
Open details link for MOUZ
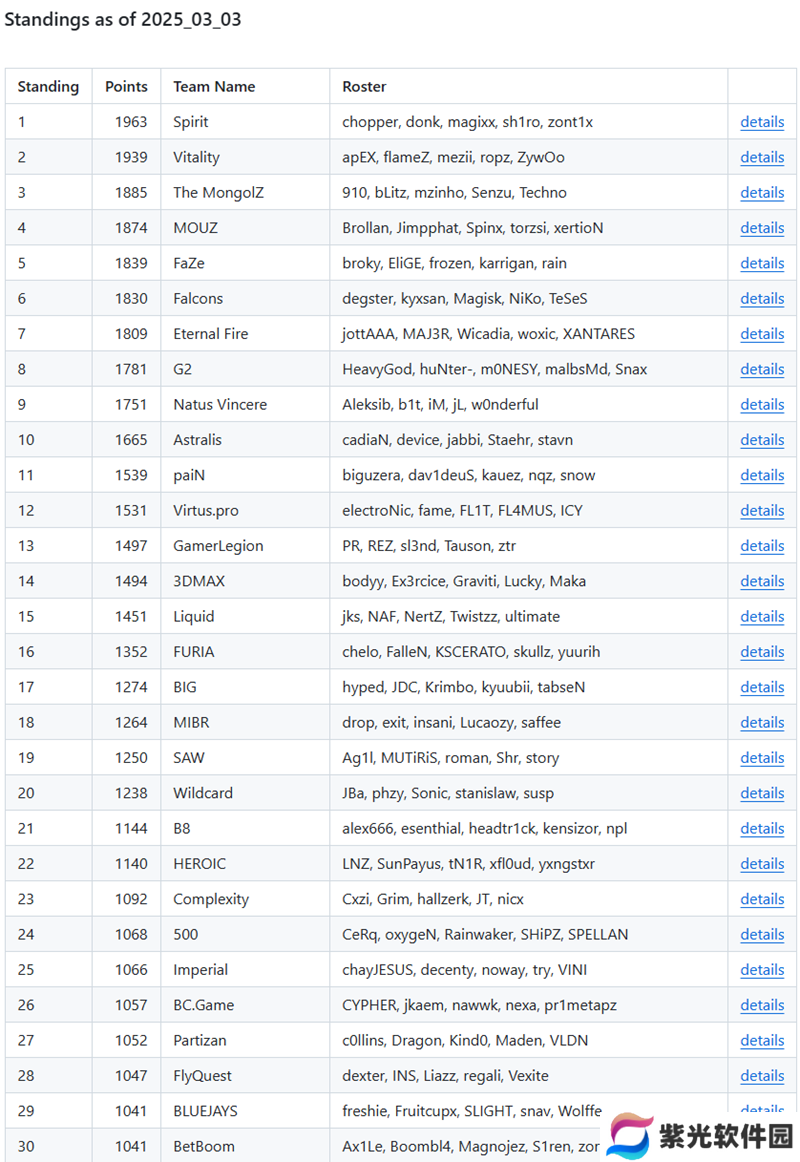pos(761,228)
